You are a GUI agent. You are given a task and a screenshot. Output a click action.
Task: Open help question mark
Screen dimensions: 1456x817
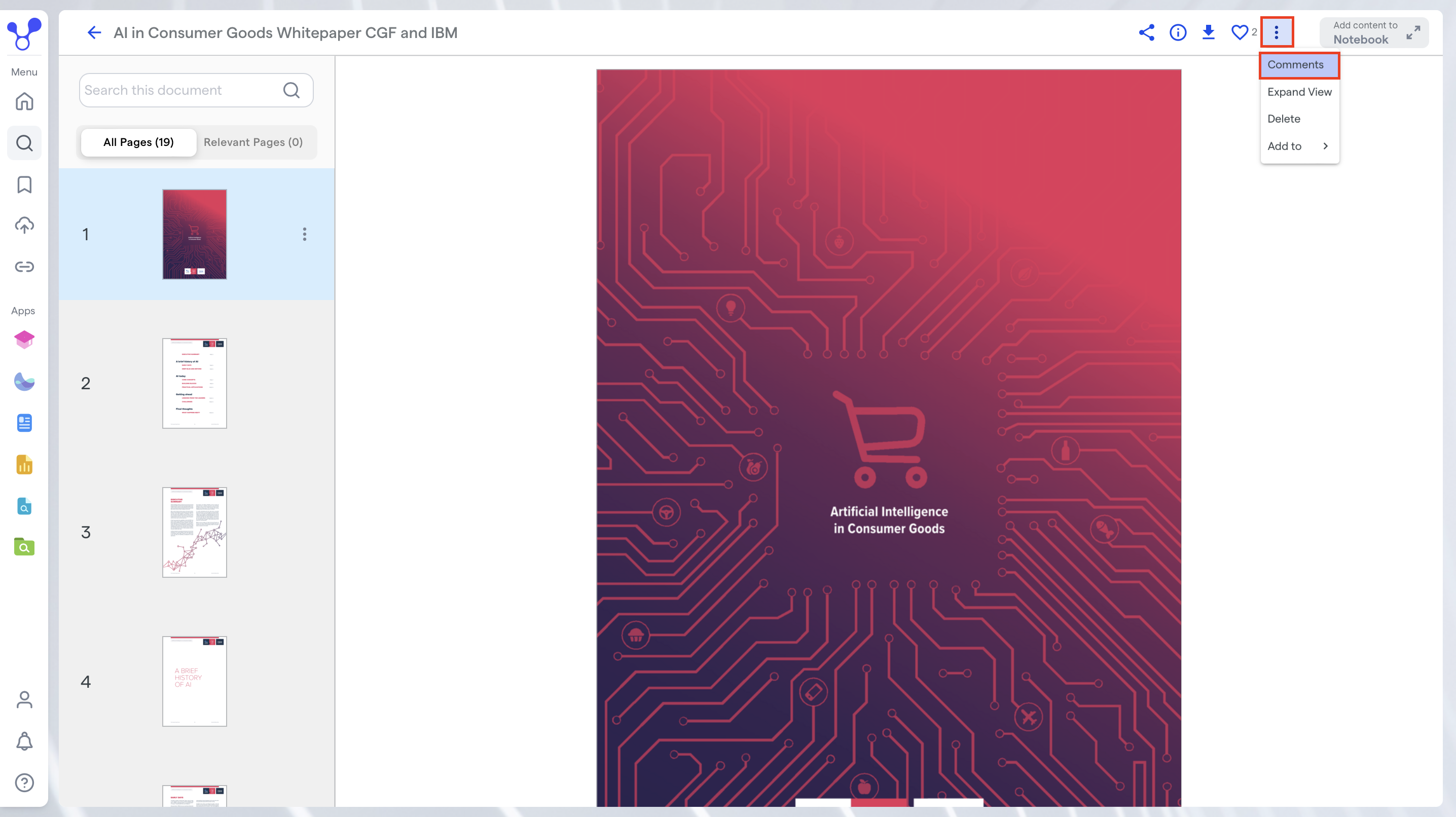coord(24,783)
